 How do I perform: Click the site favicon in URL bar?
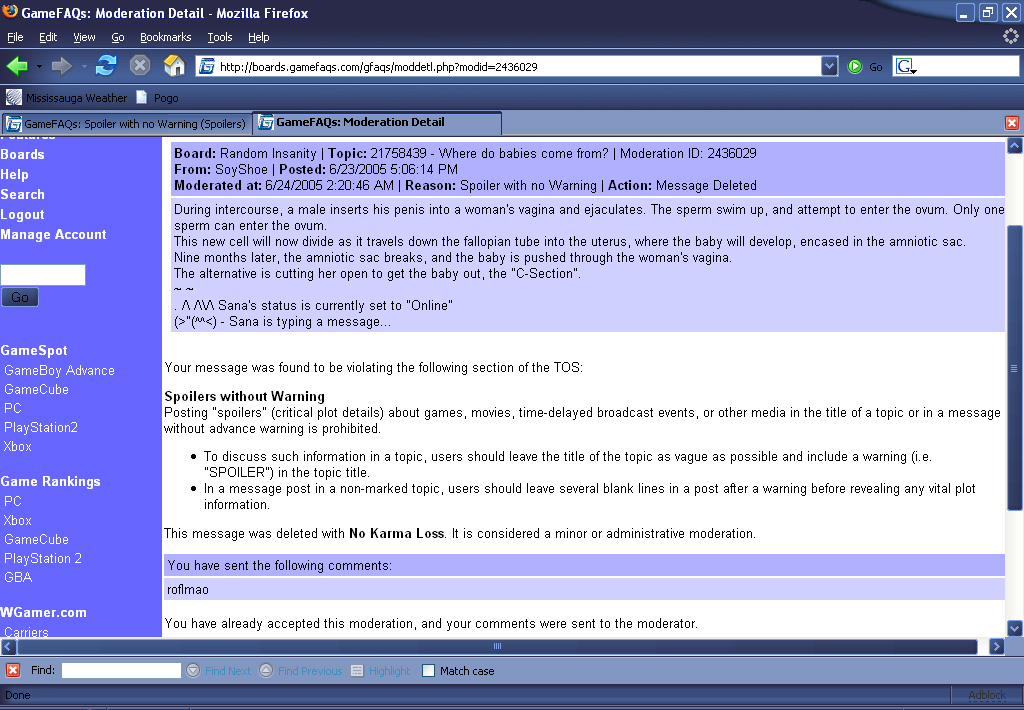click(207, 67)
